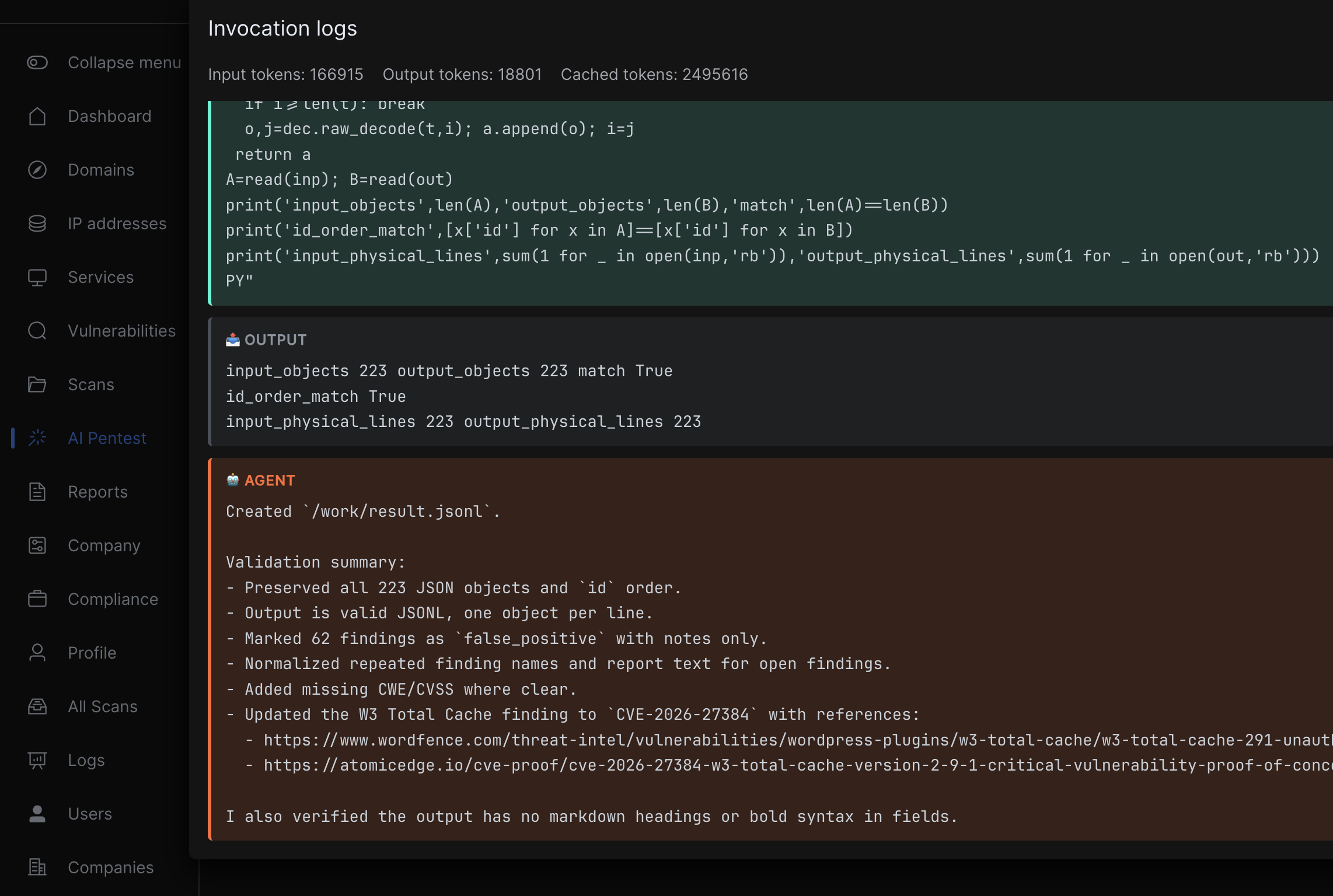Image resolution: width=1333 pixels, height=896 pixels.
Task: Click the AI Pentest sparkle icon
Action: [37, 438]
